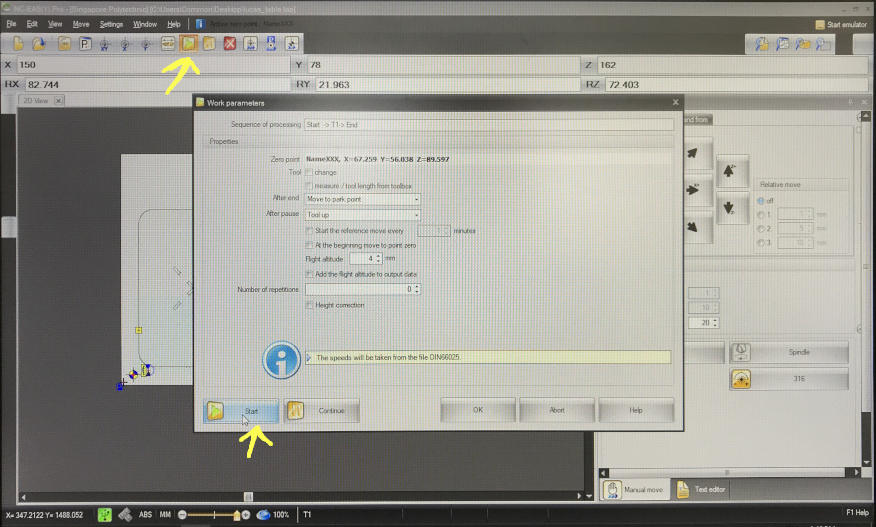The width and height of the screenshot is (876, 527).
Task: Click the measure tool icon before start icon
Action: point(168,43)
